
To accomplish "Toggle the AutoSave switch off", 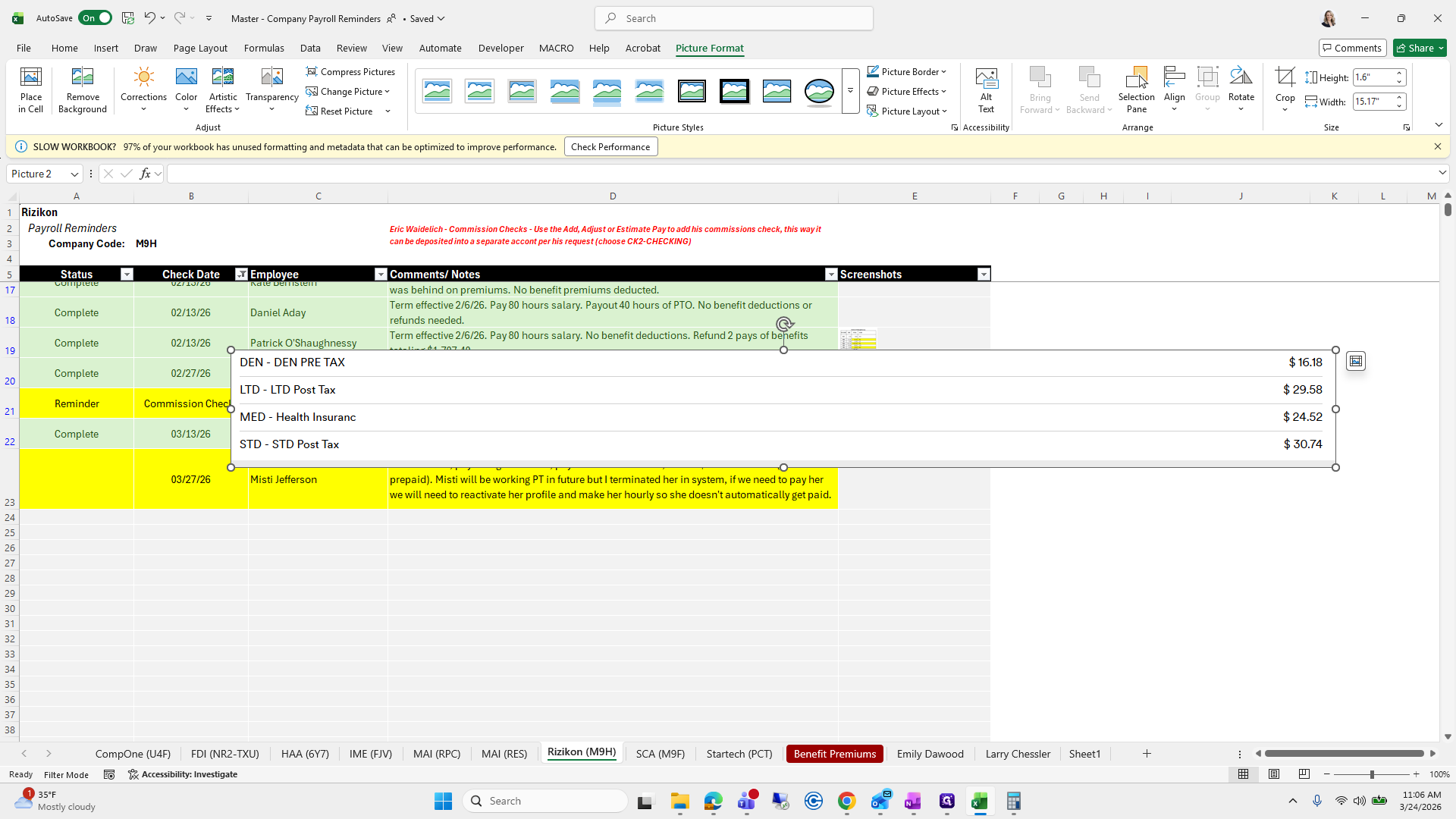I will pyautogui.click(x=96, y=18).
